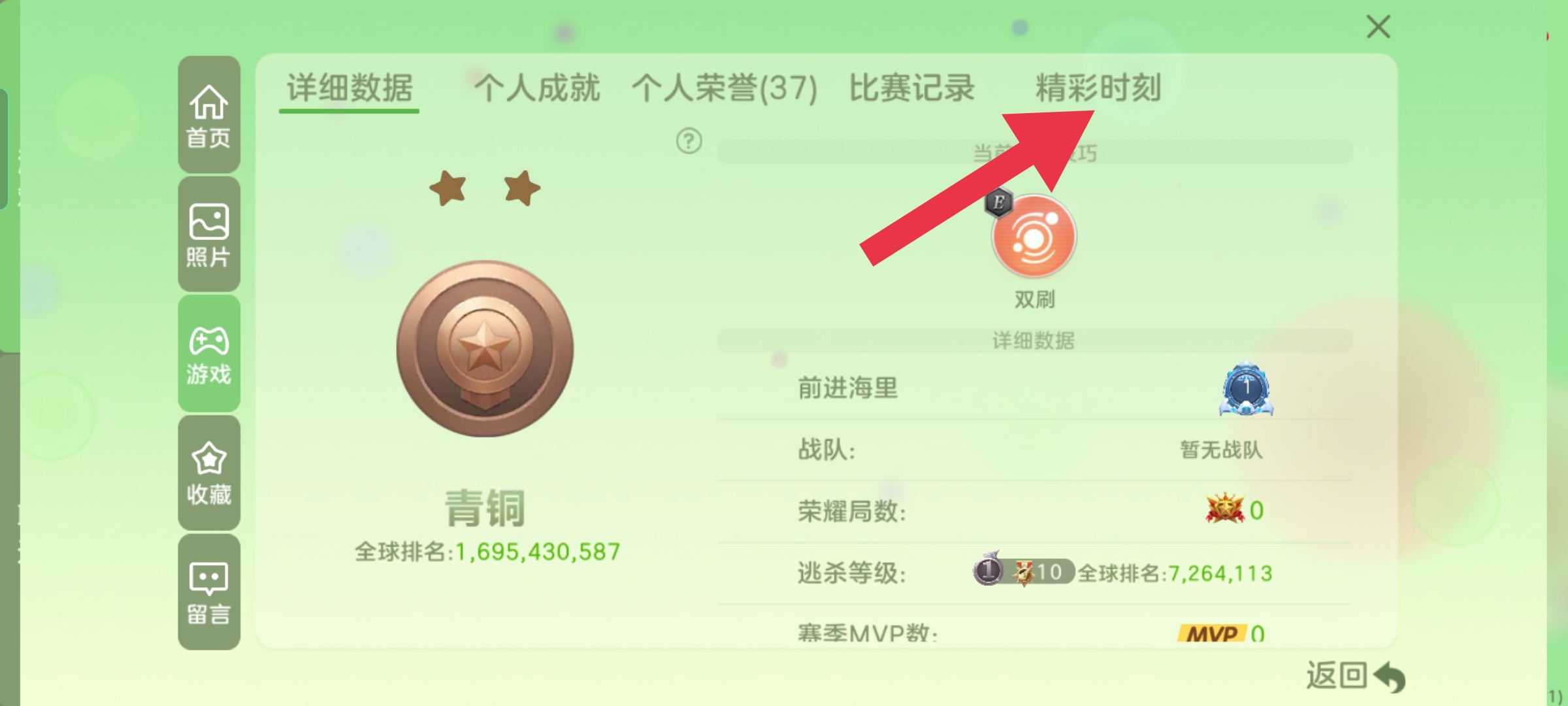Open the 精彩时刻 tab
The height and width of the screenshot is (706, 1568).
[x=1098, y=89]
